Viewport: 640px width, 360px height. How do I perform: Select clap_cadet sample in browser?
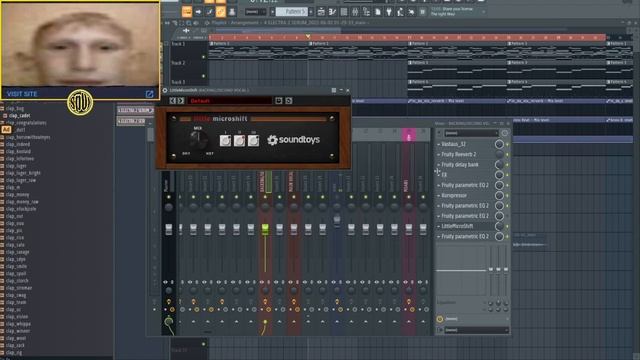19,116
